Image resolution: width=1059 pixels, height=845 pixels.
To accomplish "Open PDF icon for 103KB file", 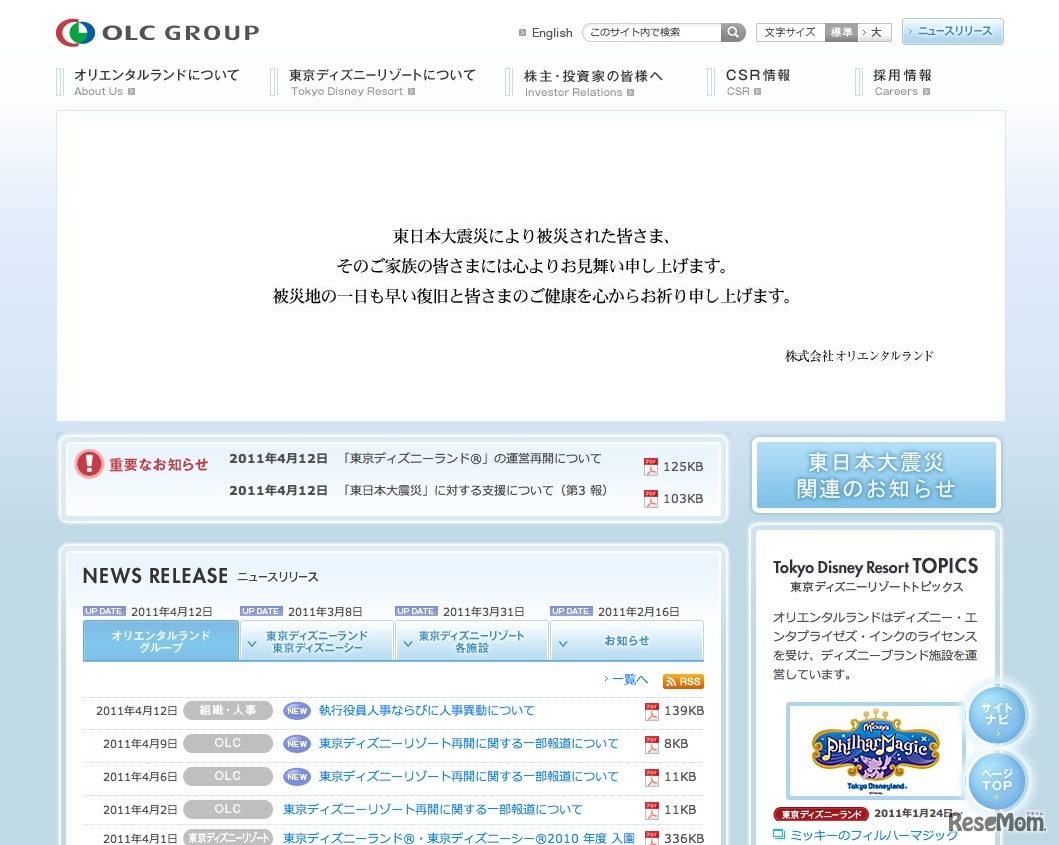I will click(650, 498).
